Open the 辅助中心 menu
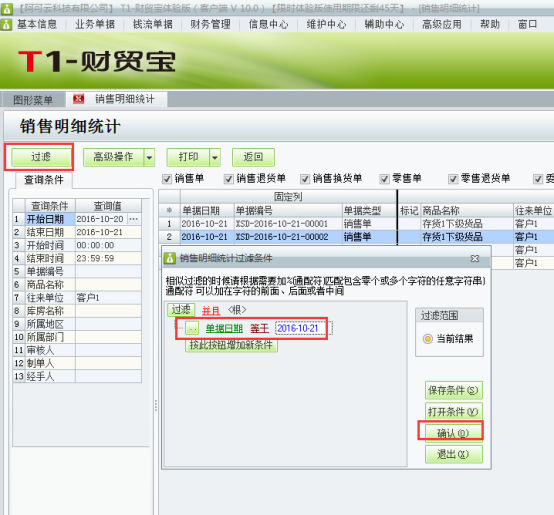The height and width of the screenshot is (515, 554). point(384,24)
